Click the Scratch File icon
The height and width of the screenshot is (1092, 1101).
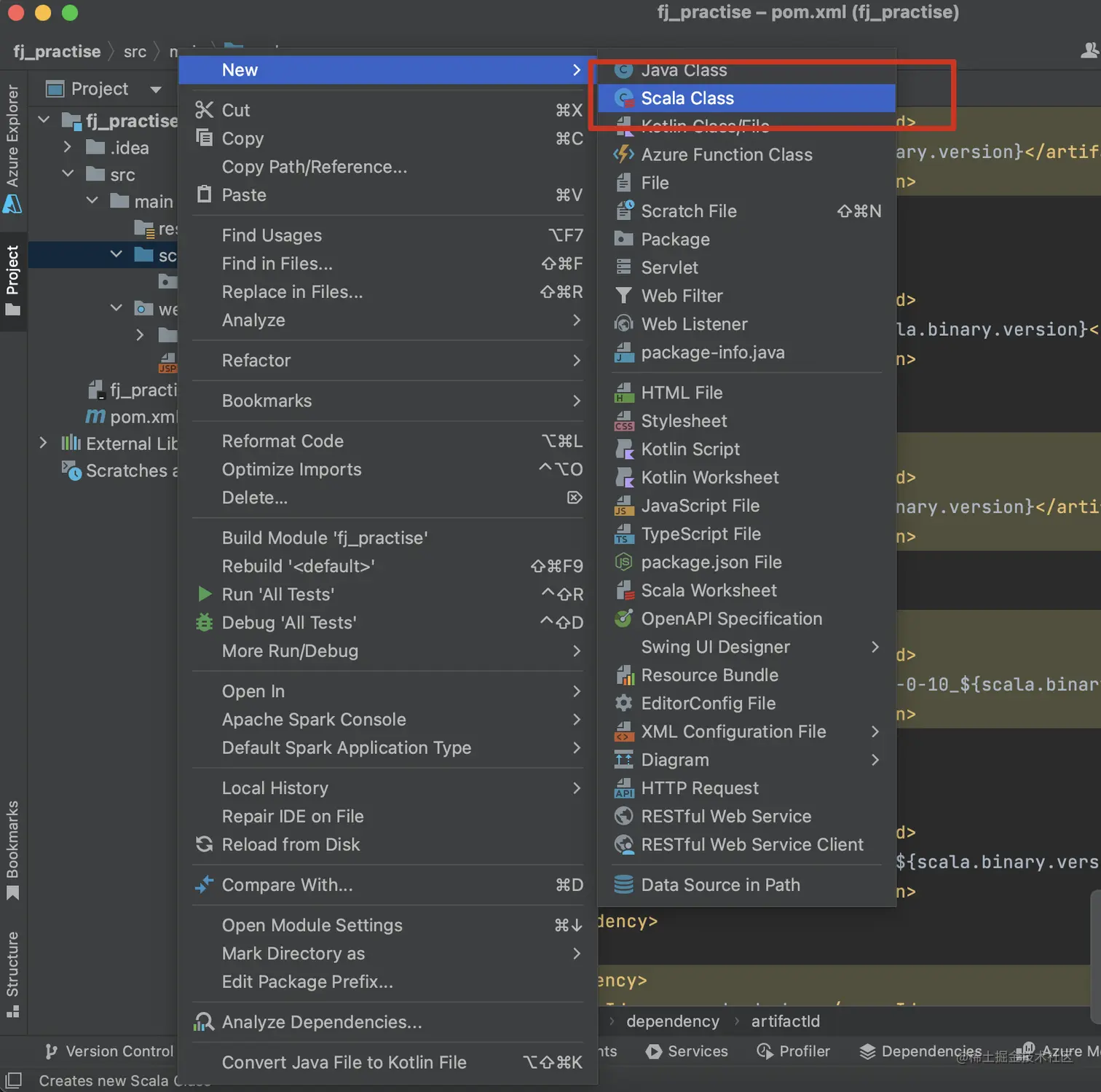624,211
